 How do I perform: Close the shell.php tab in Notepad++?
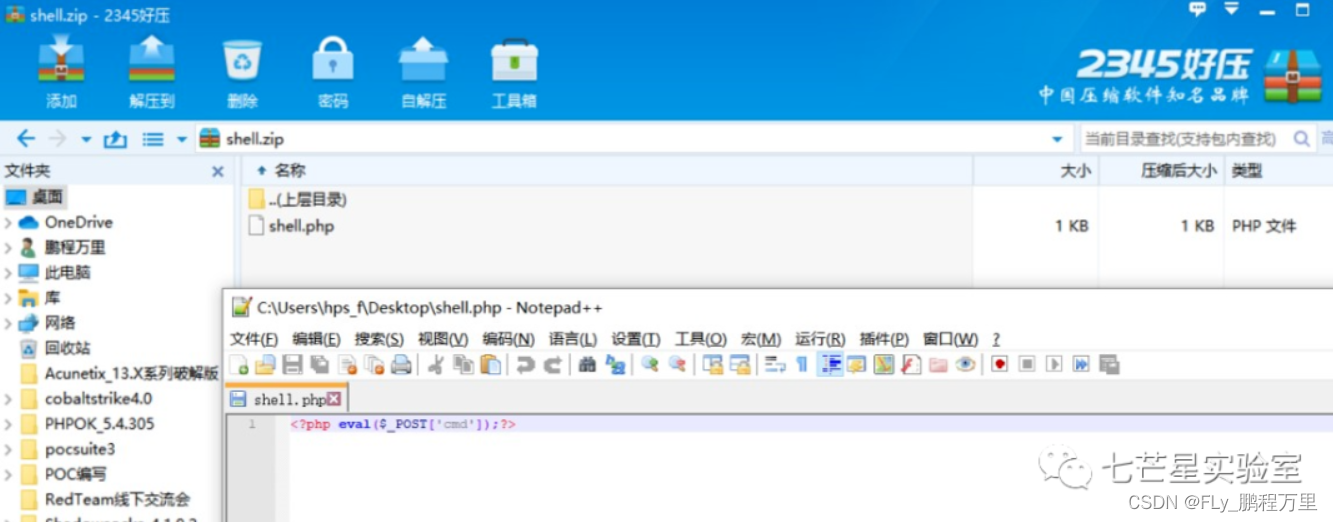[334, 399]
